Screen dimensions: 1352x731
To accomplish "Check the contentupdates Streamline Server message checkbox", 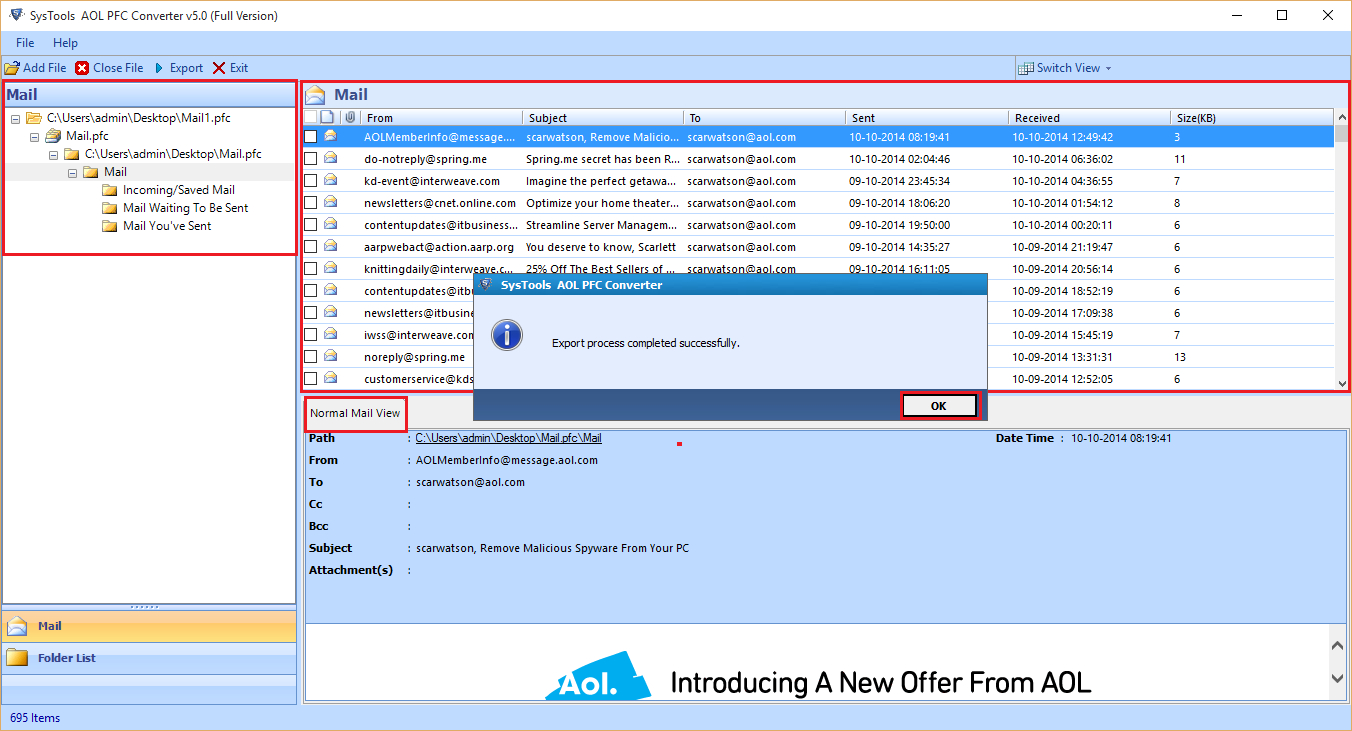I will (311, 224).
